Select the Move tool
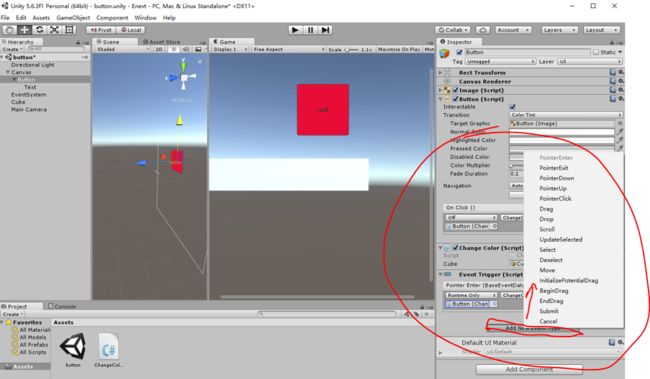 pyautogui.click(x=25, y=30)
